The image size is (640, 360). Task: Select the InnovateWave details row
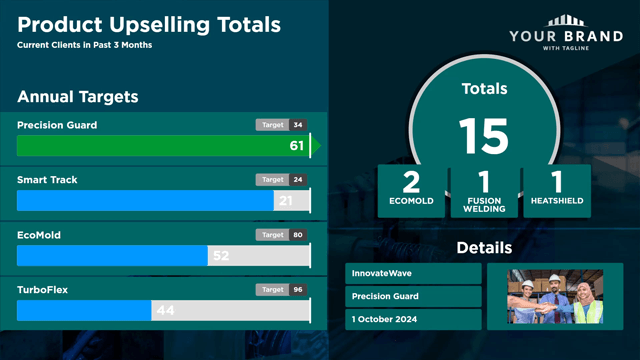(x=413, y=273)
